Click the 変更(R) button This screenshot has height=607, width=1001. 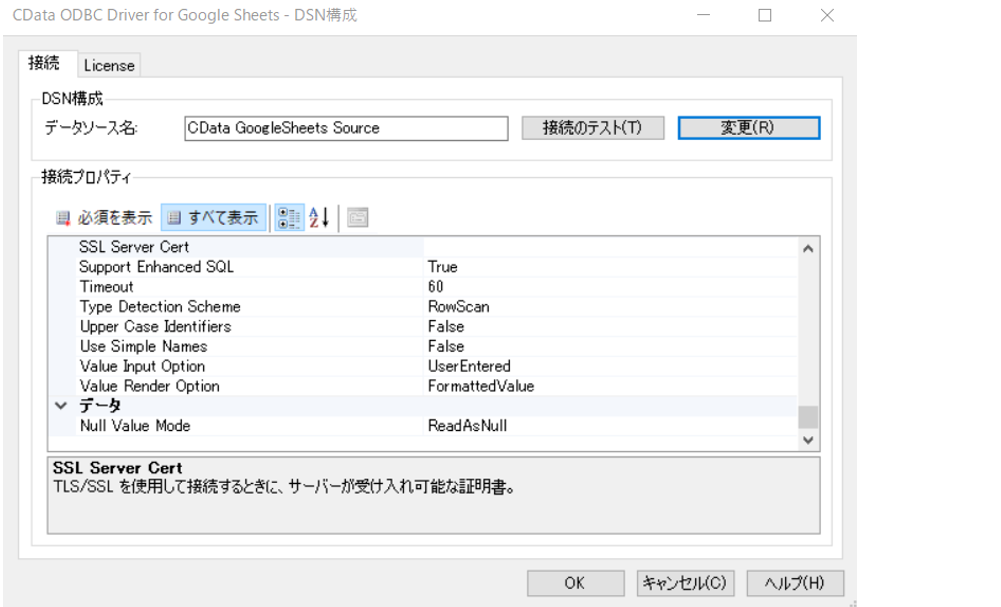pos(748,128)
